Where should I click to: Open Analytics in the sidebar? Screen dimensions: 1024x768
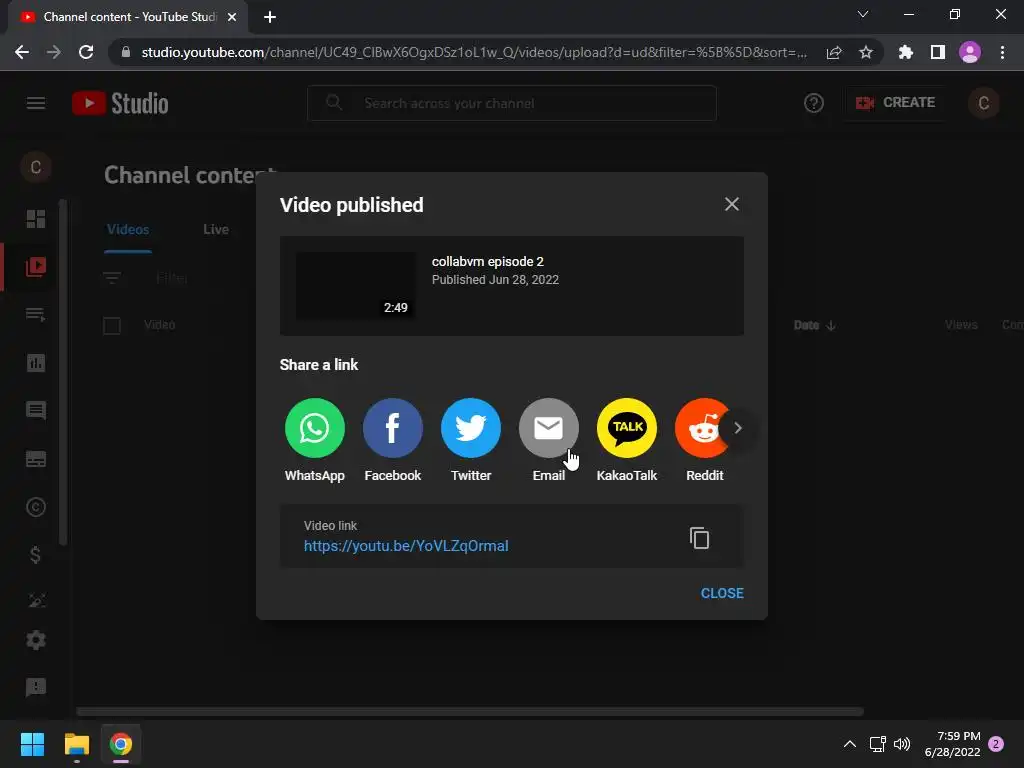click(36, 363)
